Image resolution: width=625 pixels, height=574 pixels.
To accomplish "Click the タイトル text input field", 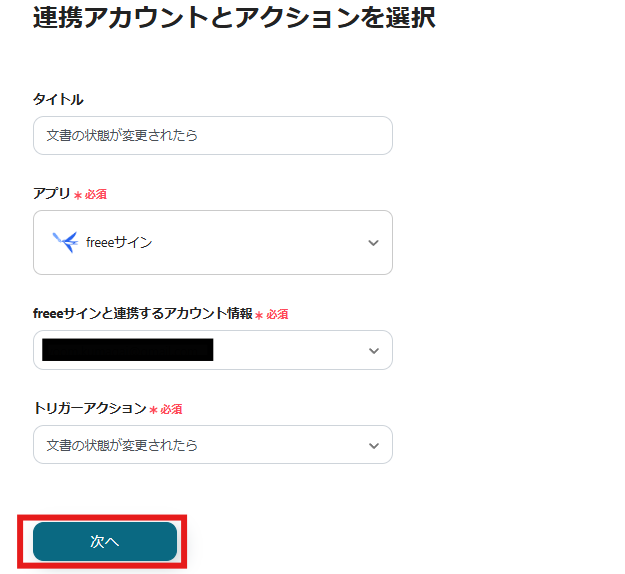I will coord(212,135).
